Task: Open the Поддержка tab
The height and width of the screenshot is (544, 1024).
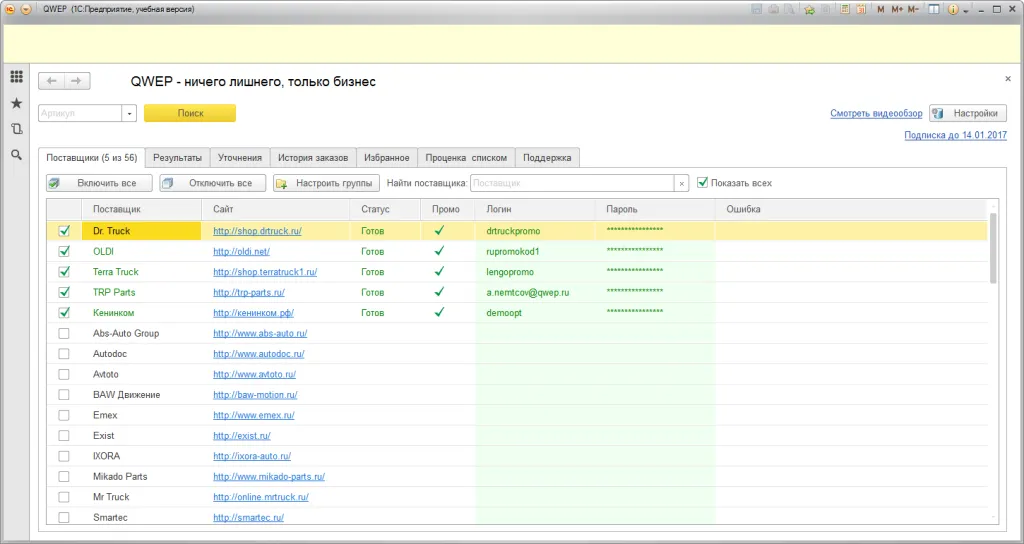Action: pos(547,157)
